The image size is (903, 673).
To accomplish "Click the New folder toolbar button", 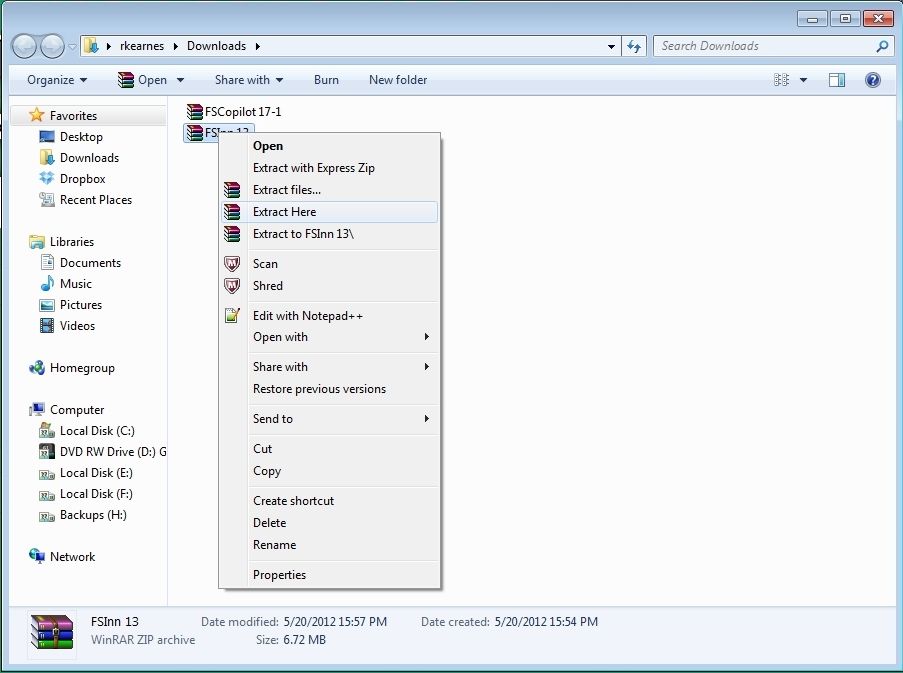I will pos(398,80).
